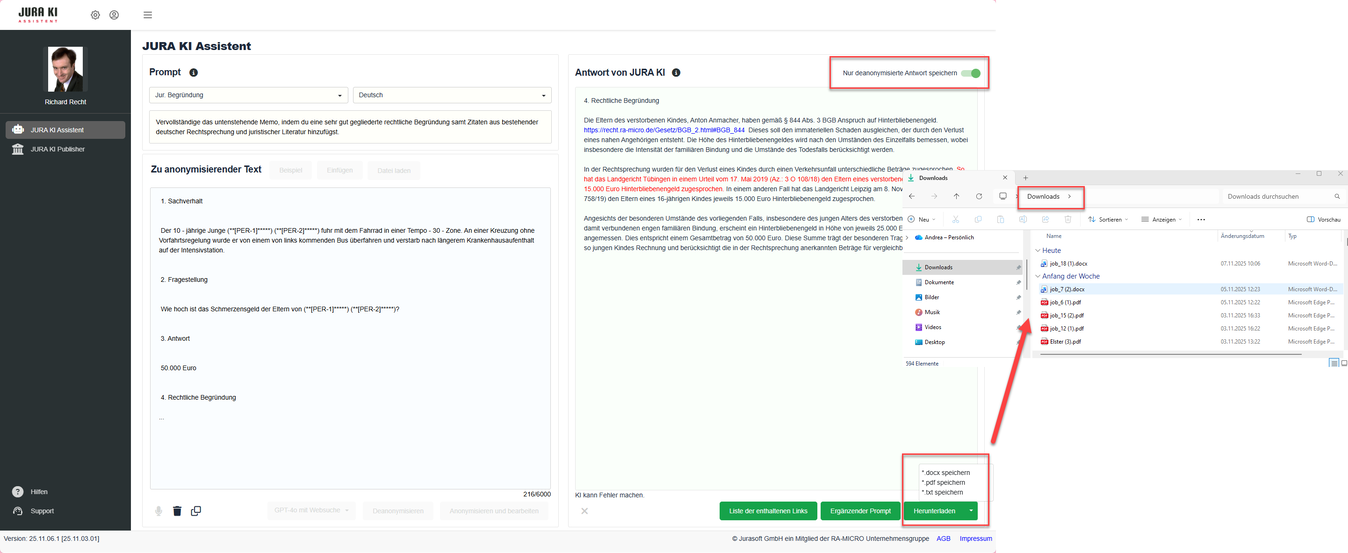Screen dimensions: 1348x553
Task: Click the question mark Hilfen icon
Action: pos(18,492)
